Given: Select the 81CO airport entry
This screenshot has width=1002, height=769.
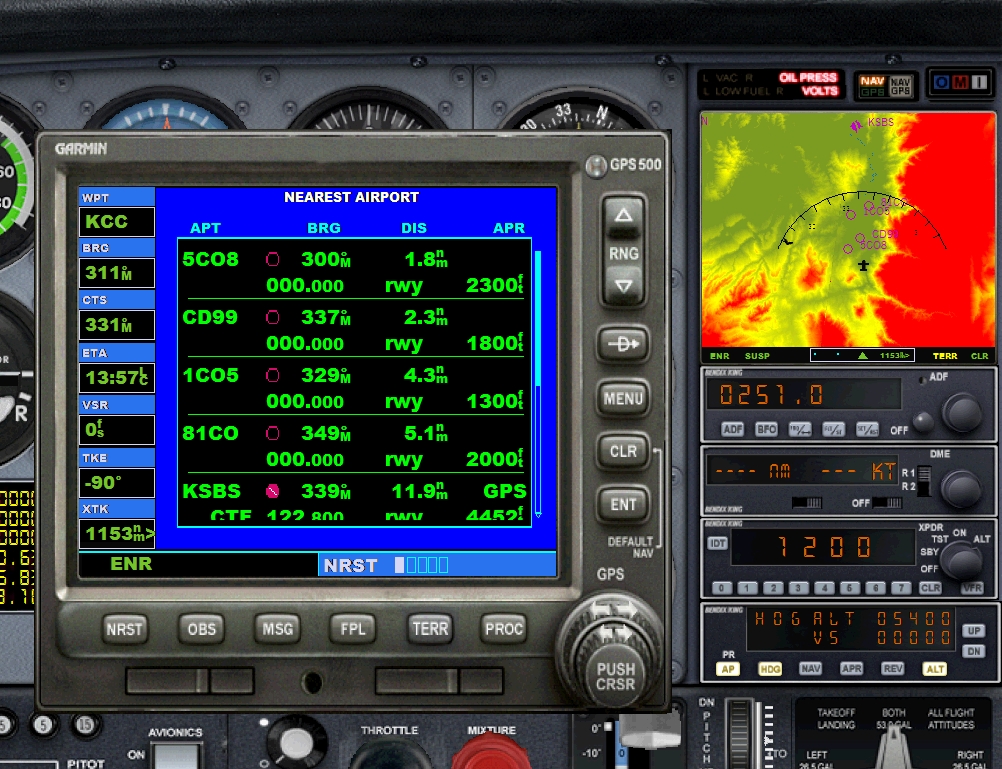Looking at the screenshot, I should [354, 446].
